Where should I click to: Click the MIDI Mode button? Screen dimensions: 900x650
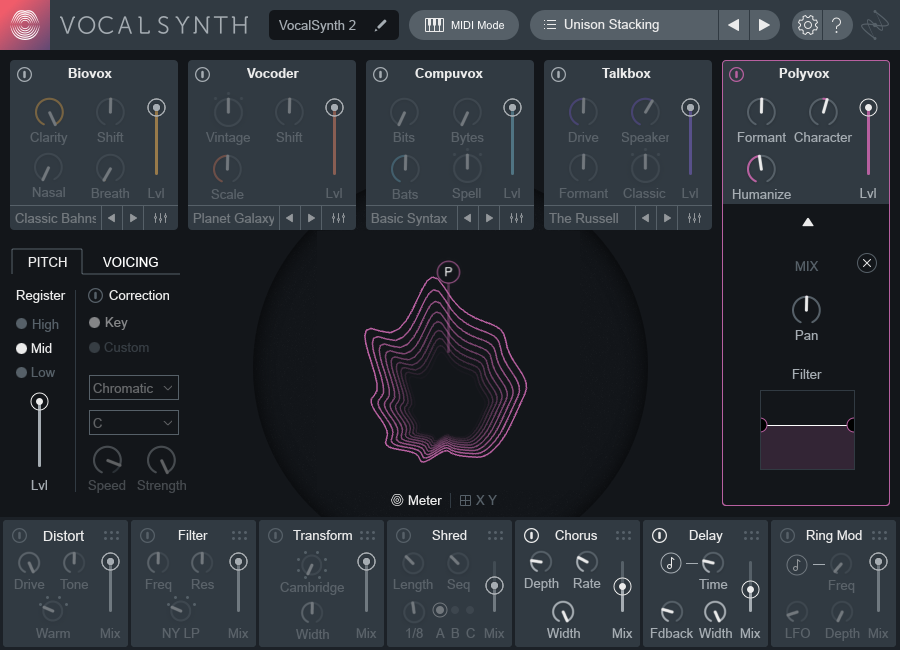(464, 25)
